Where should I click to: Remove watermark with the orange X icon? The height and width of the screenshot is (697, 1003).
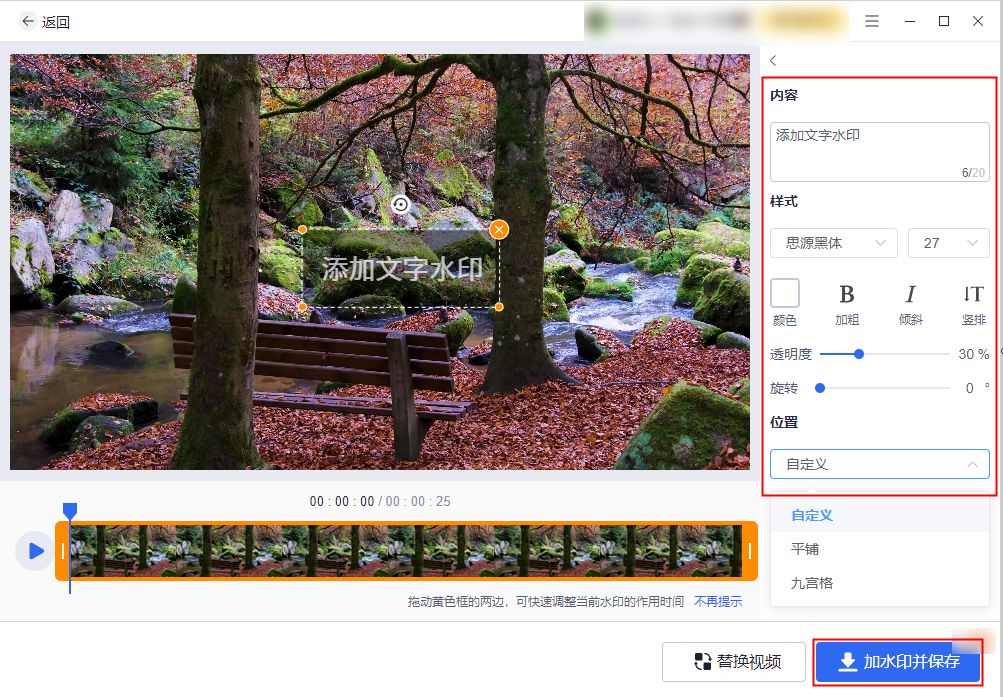pos(499,230)
